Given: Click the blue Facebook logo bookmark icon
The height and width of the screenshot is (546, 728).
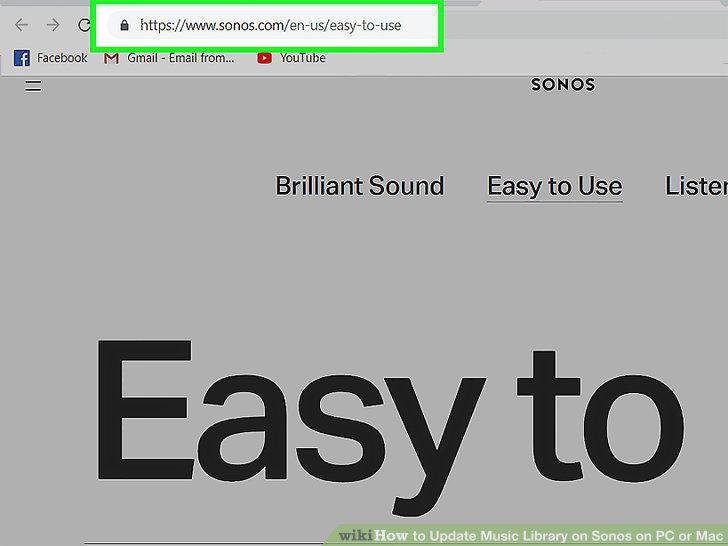Looking at the screenshot, I should (x=22, y=58).
